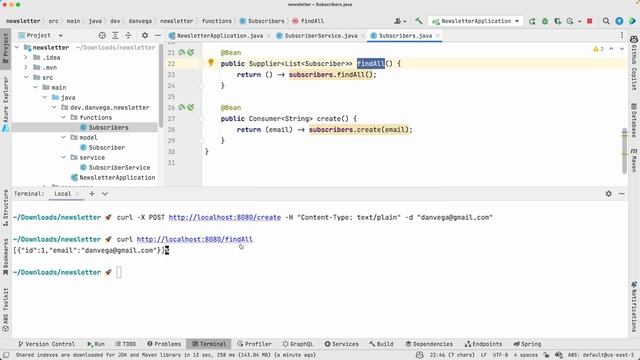Collapse the service package

coord(63,158)
